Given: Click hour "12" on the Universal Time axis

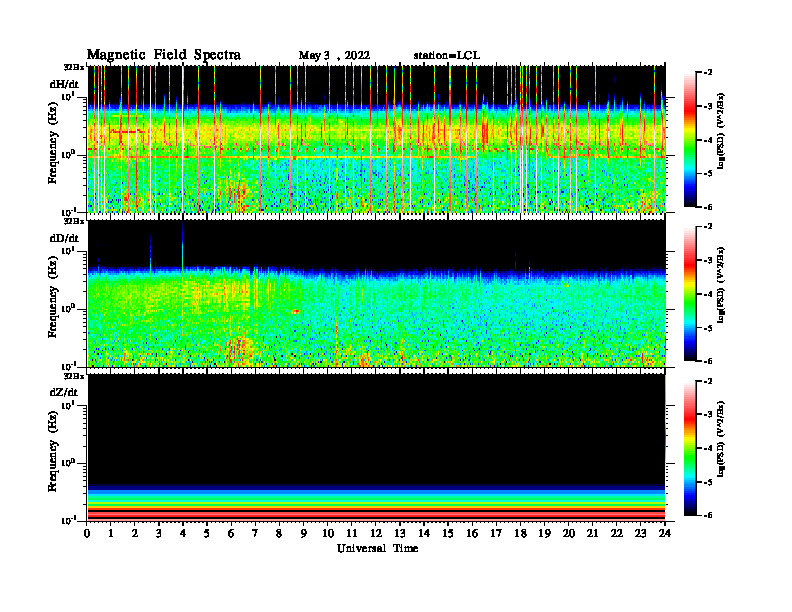Looking at the screenshot, I should [x=376, y=533].
